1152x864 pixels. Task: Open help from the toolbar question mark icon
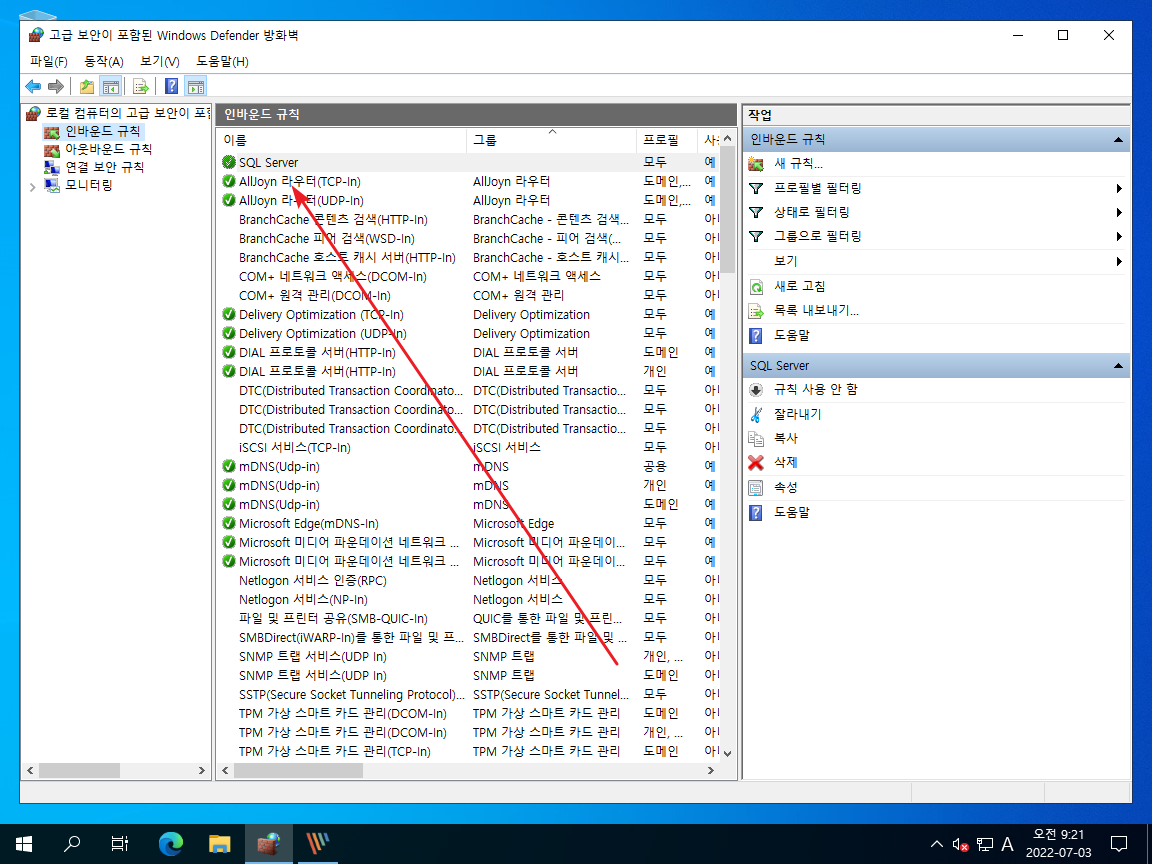171,87
